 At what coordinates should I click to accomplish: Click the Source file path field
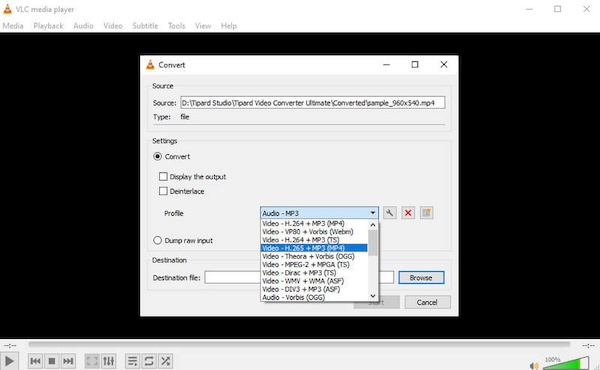[x=313, y=103]
